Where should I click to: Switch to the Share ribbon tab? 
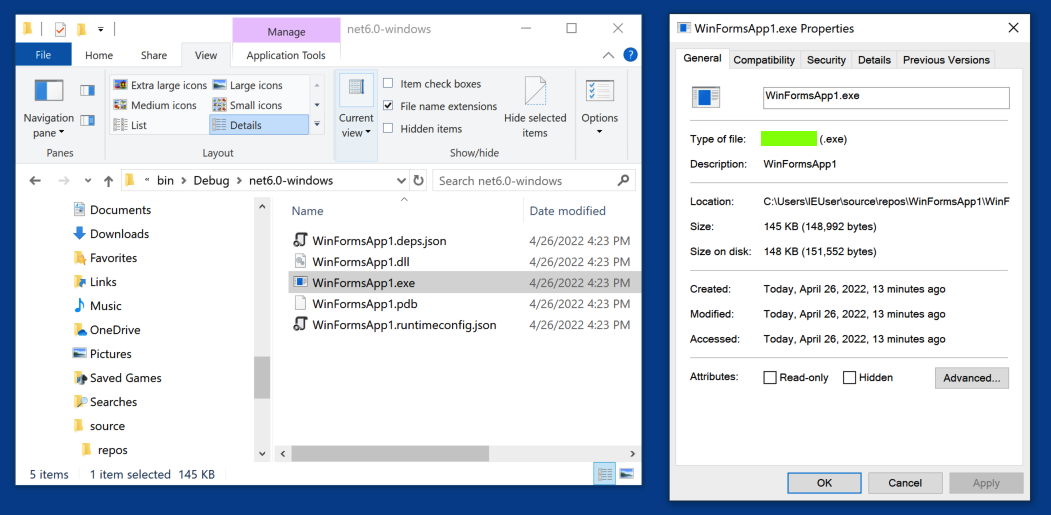coord(154,55)
